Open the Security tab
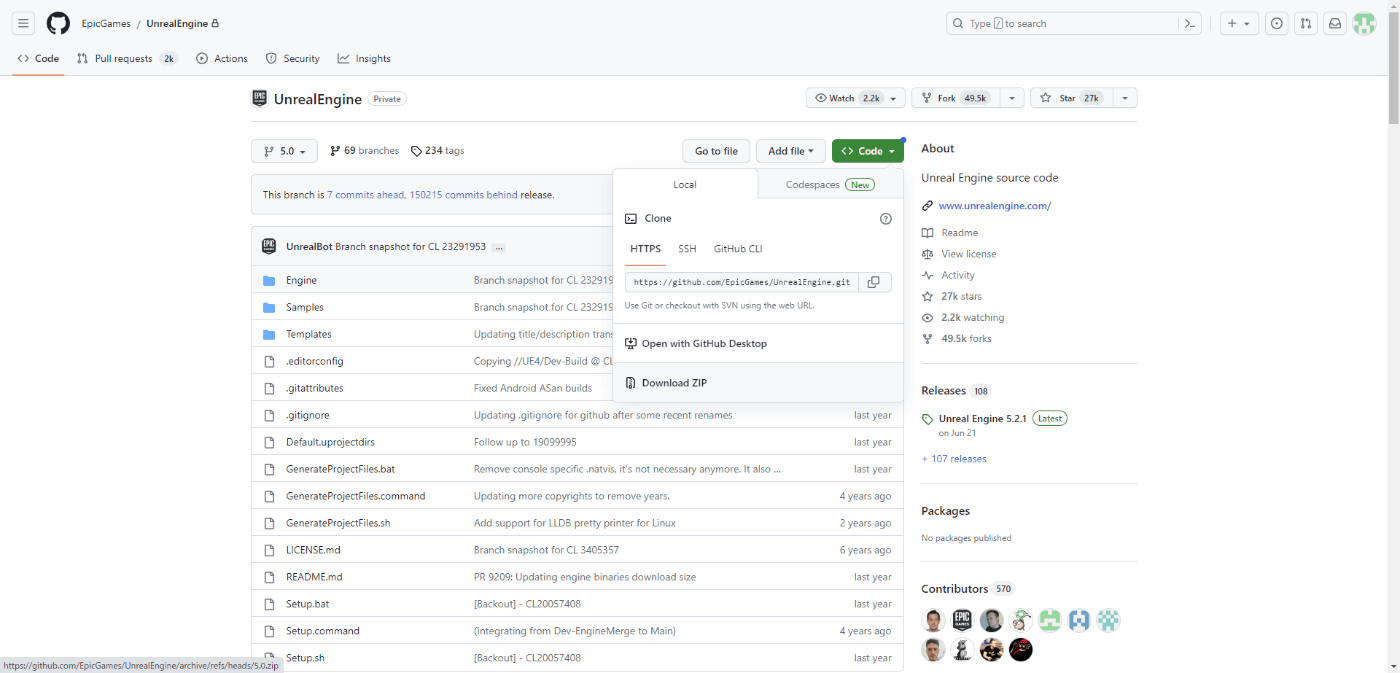 coord(292,58)
